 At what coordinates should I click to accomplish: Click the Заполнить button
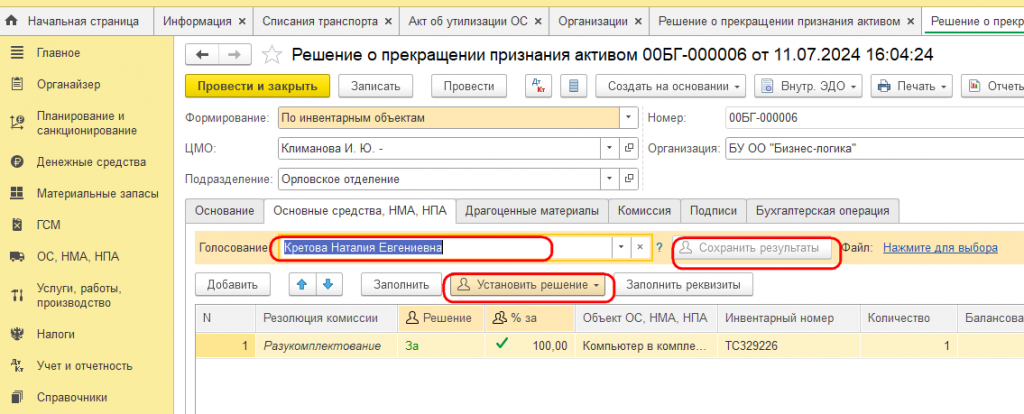point(401,285)
